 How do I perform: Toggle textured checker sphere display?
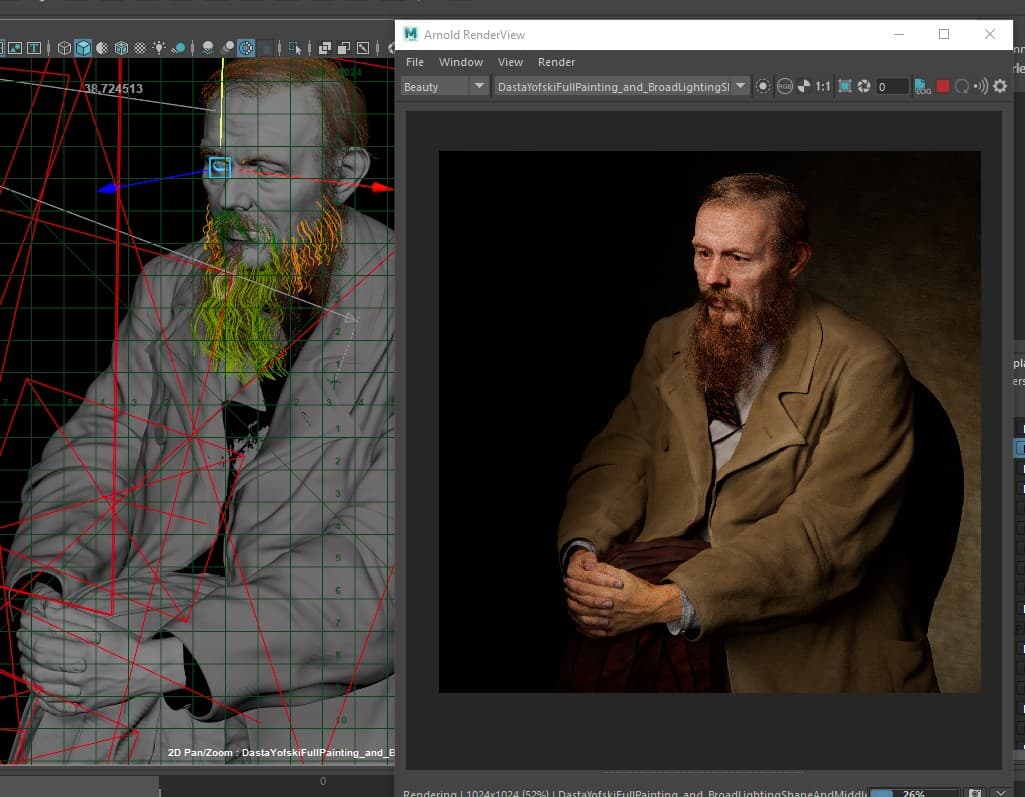click(x=140, y=48)
